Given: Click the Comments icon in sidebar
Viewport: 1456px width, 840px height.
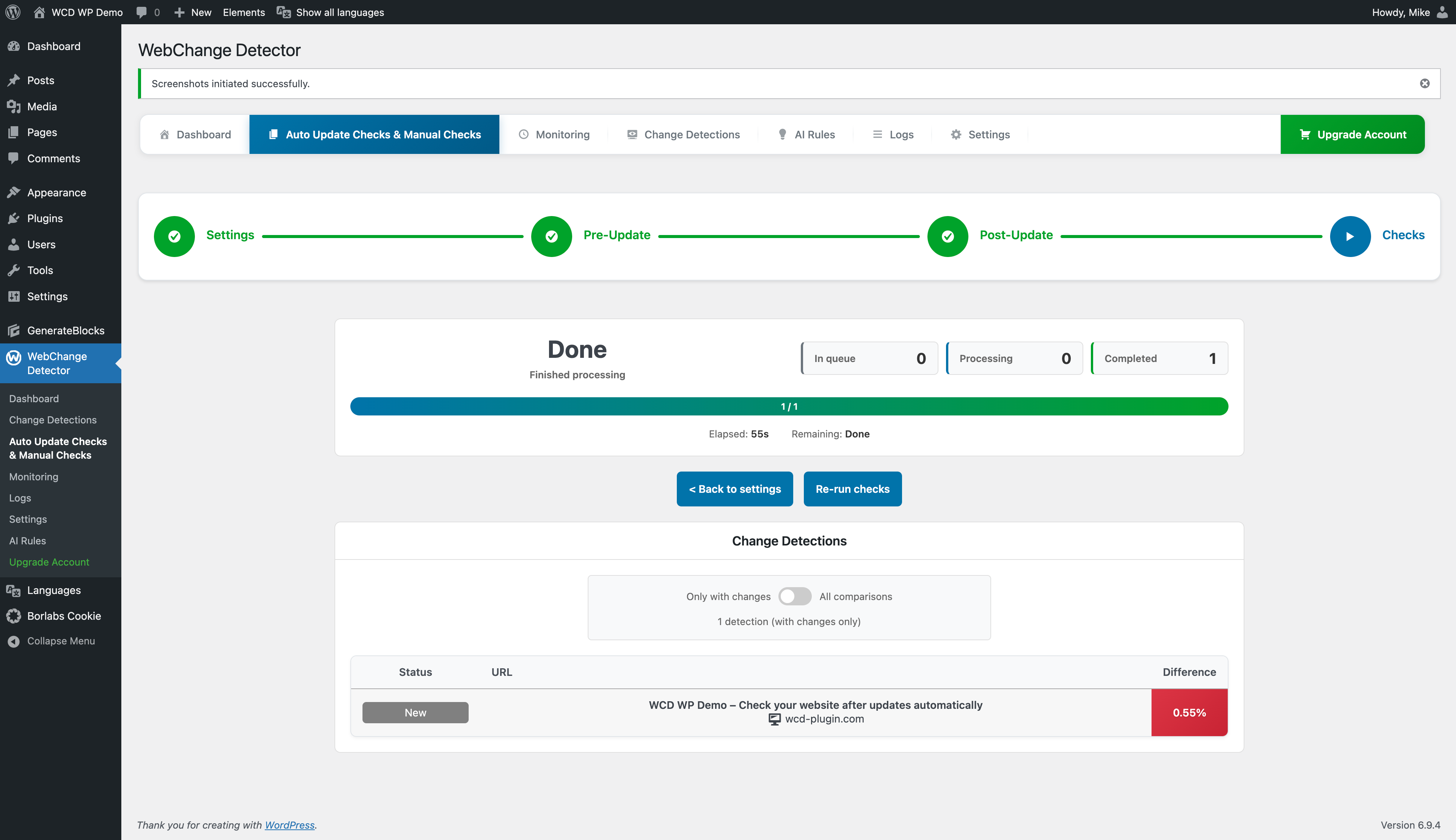Looking at the screenshot, I should tap(14, 158).
